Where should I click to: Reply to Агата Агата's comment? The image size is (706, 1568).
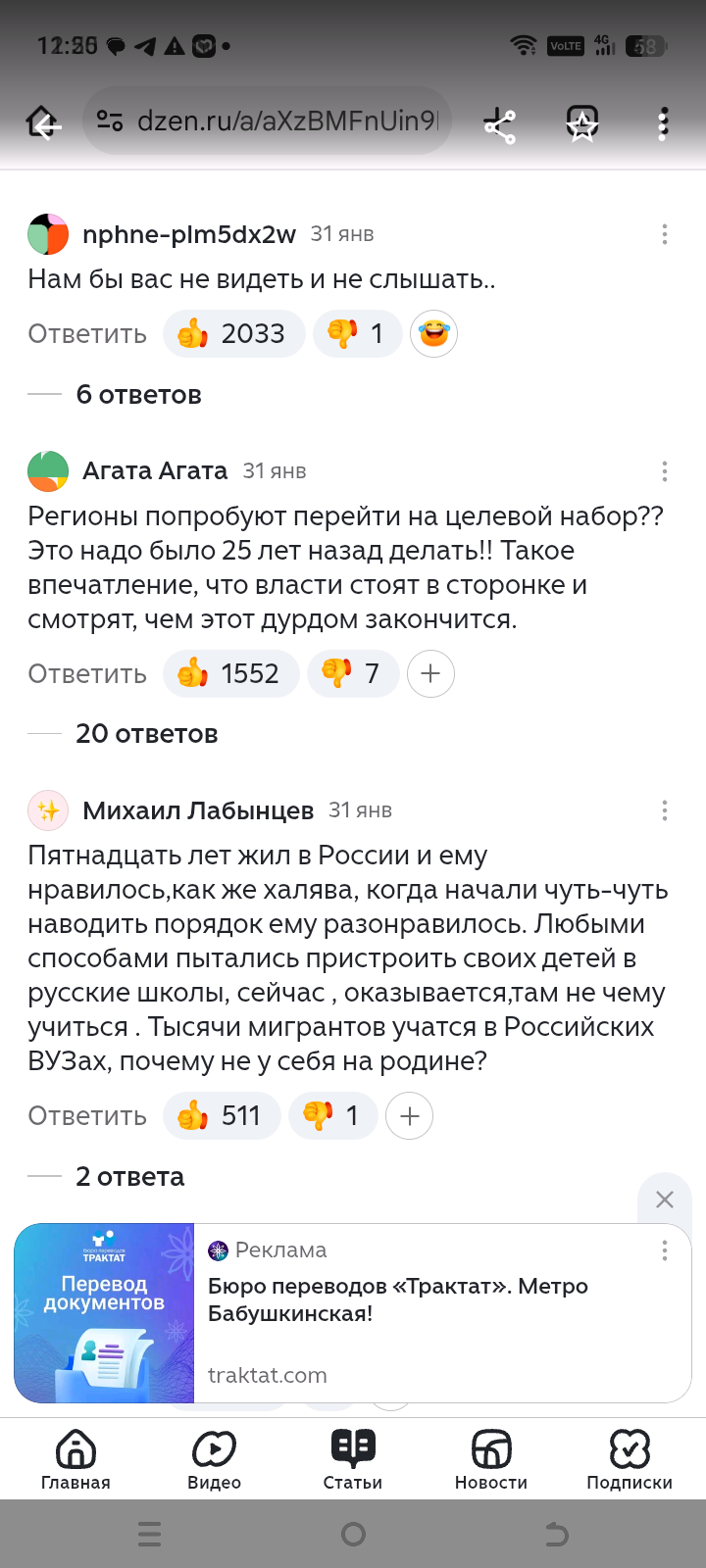pos(87,674)
